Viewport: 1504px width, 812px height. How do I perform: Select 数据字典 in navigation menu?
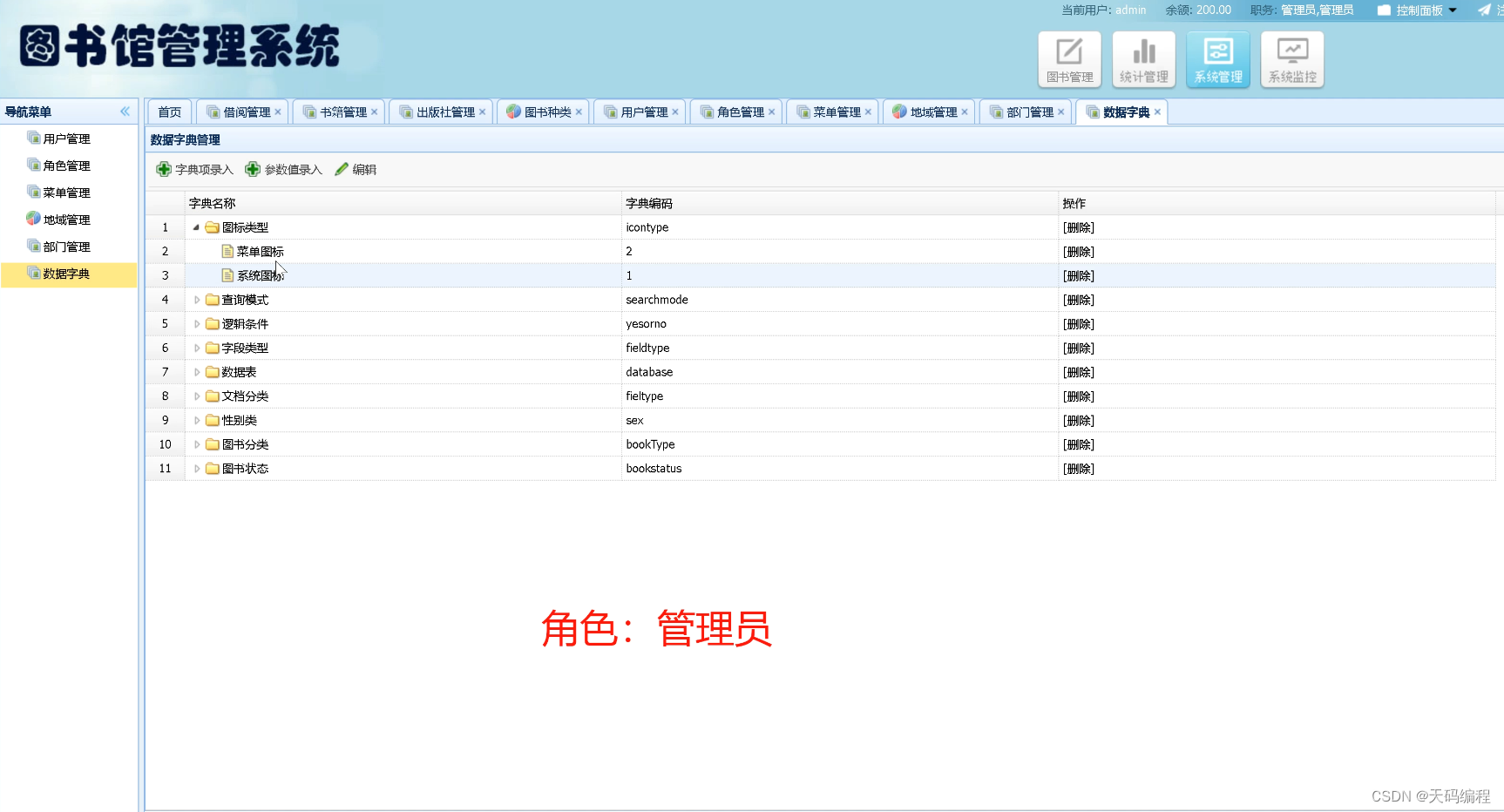coord(69,274)
